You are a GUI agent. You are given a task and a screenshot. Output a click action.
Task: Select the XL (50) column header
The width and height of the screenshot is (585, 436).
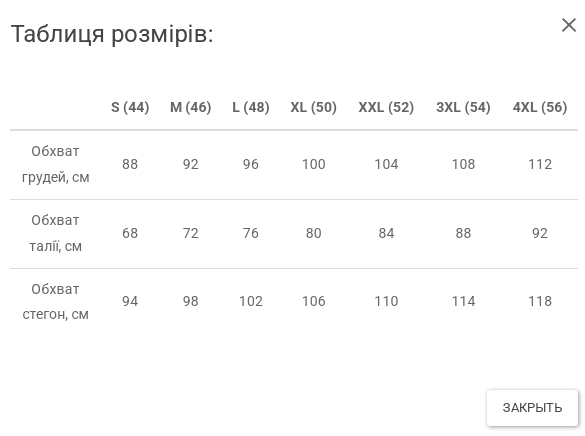[313, 107]
